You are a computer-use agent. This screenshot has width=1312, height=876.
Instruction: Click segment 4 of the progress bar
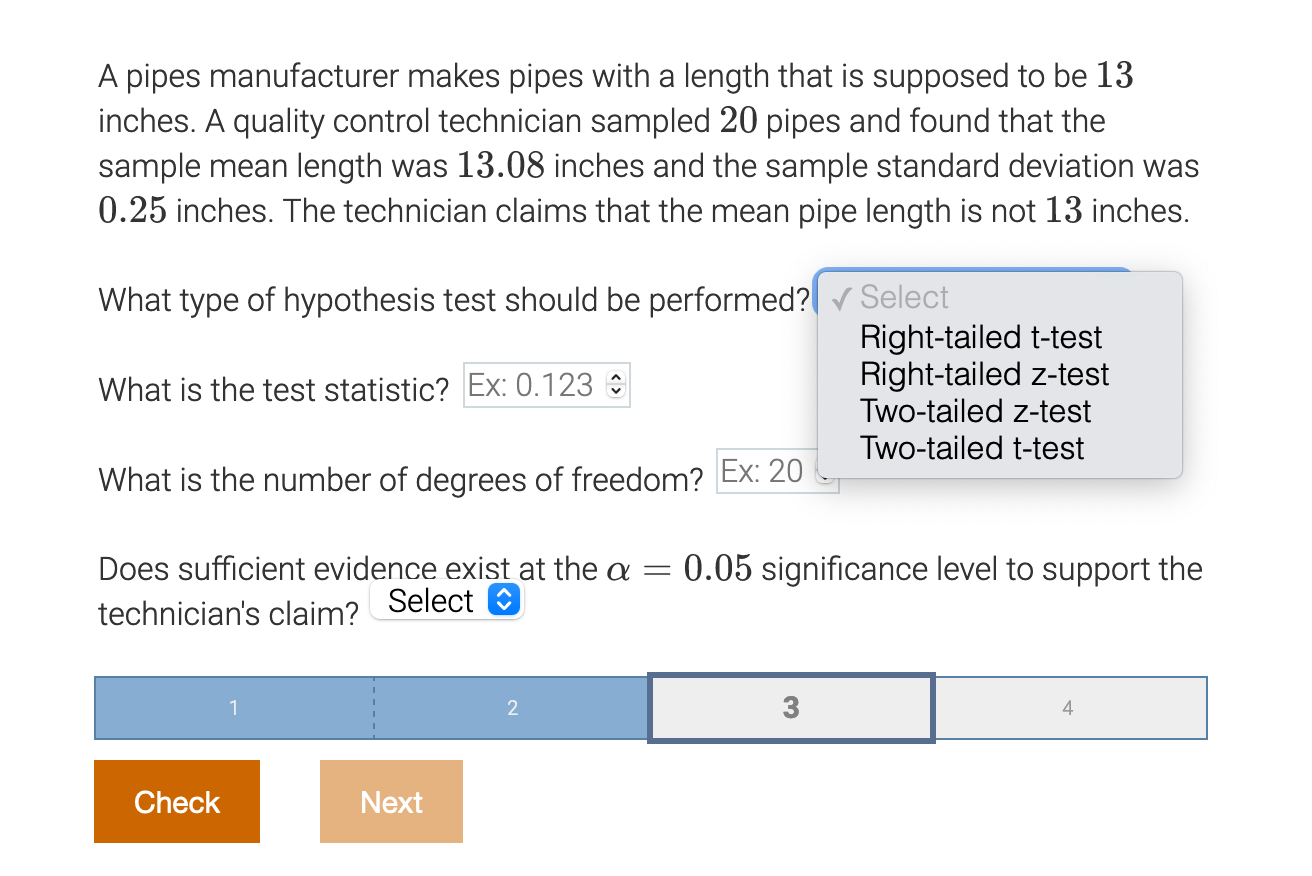[1069, 708]
